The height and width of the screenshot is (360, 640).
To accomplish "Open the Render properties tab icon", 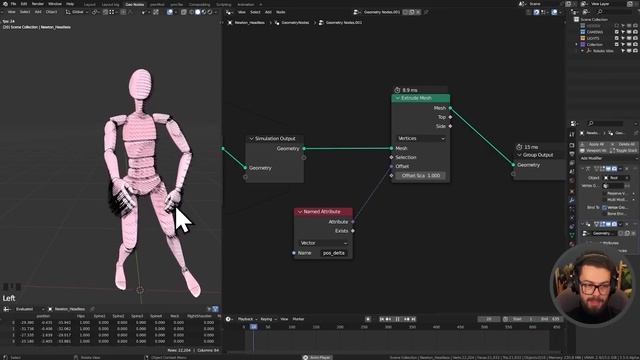I will tap(572, 145).
